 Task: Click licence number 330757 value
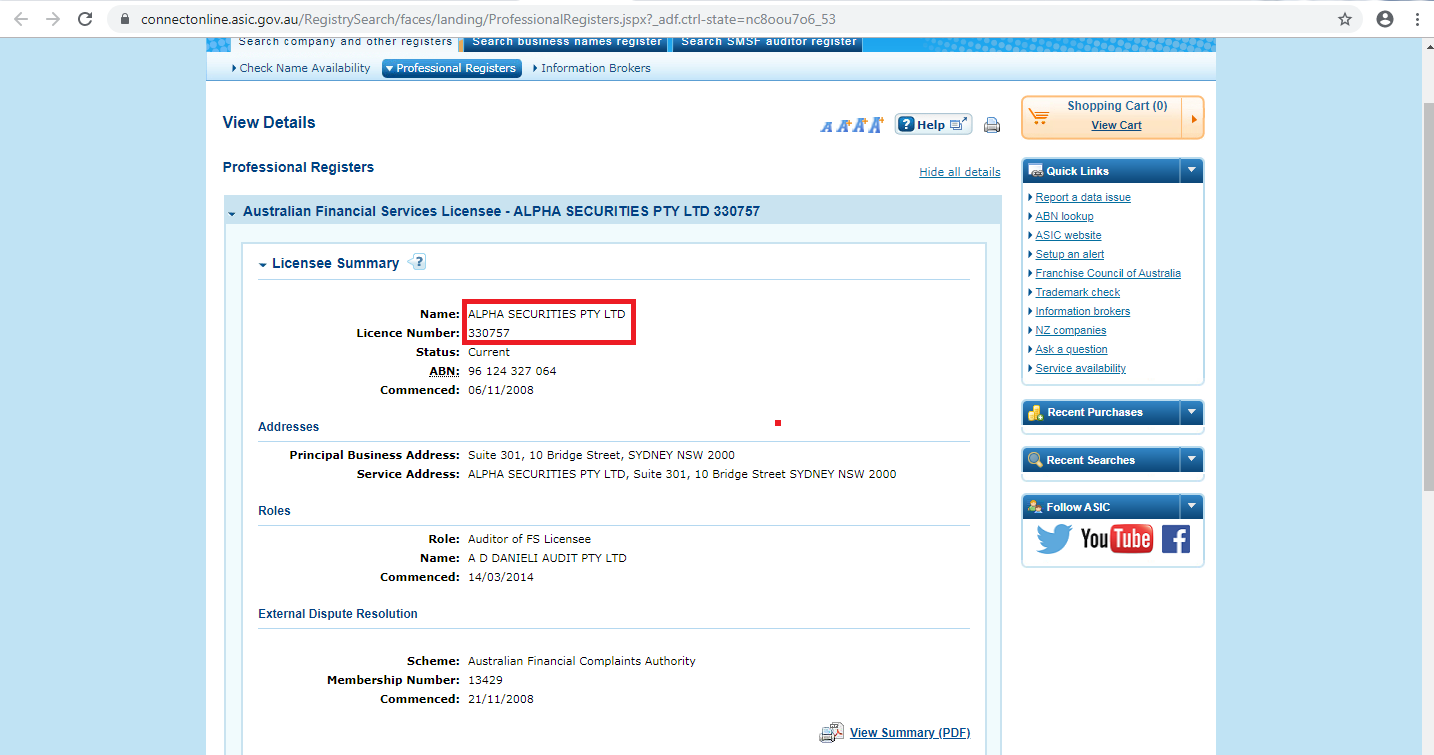pyautogui.click(x=489, y=333)
